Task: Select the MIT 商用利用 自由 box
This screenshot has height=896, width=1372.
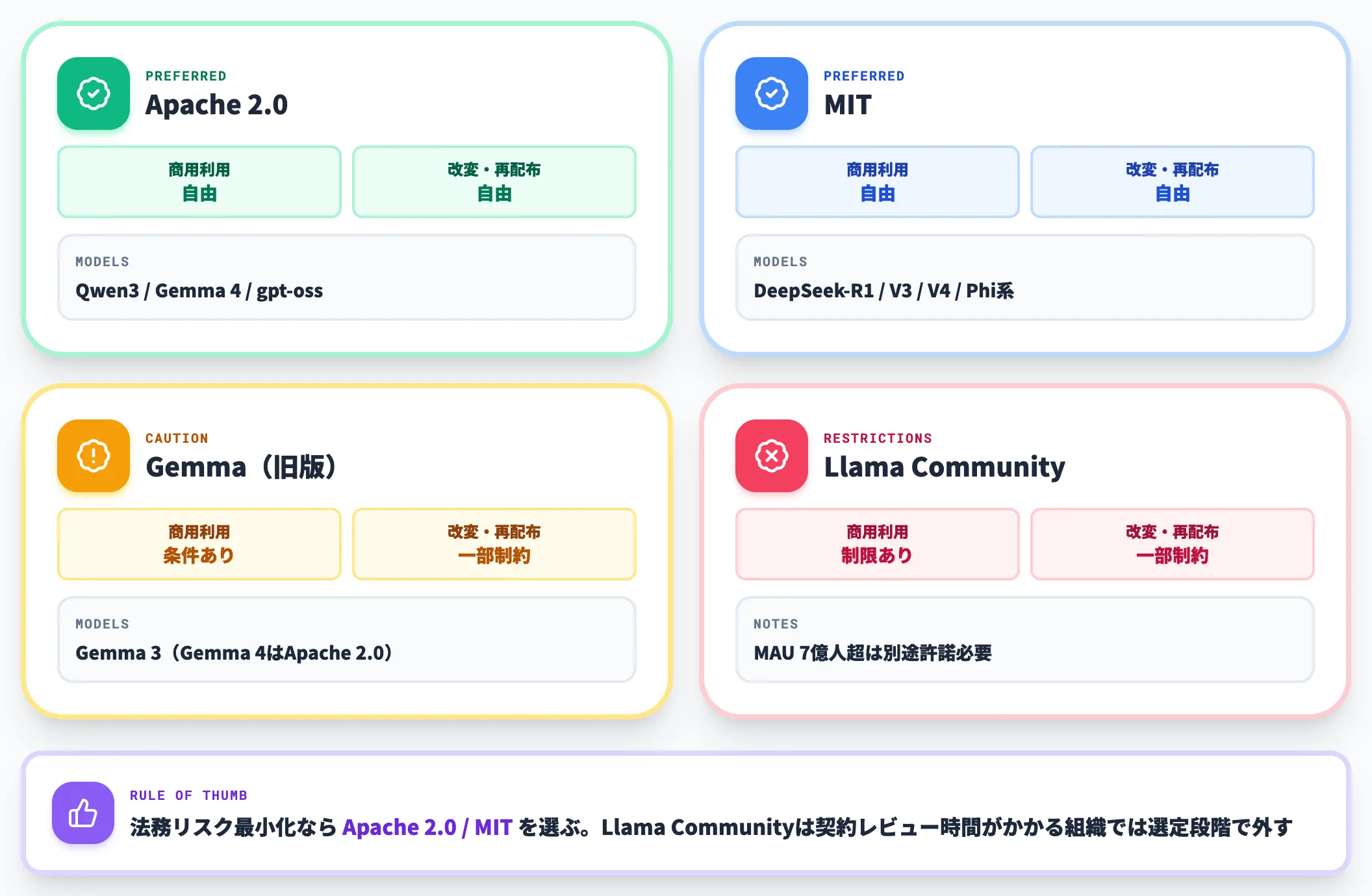Action: click(878, 182)
